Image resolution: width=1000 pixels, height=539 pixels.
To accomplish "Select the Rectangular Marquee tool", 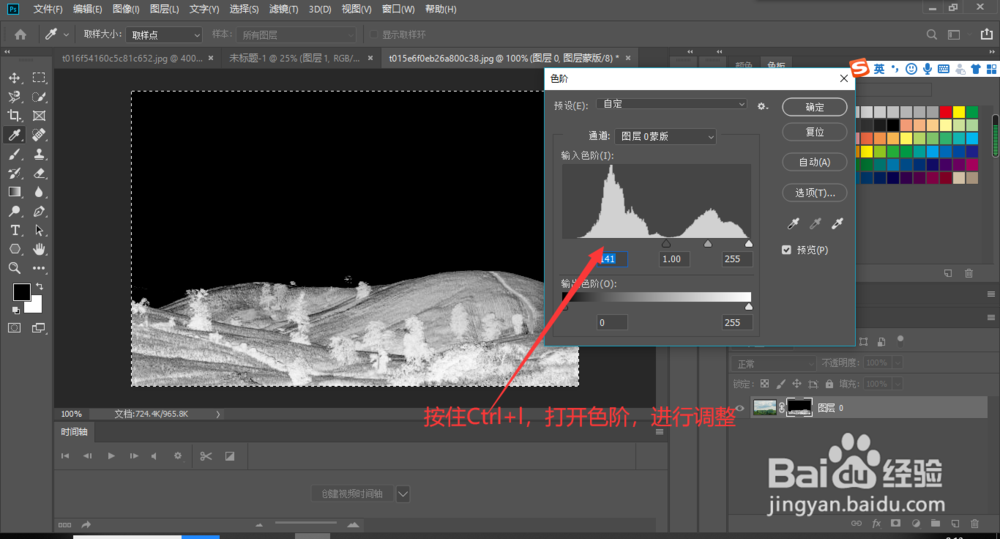I will click(x=39, y=78).
